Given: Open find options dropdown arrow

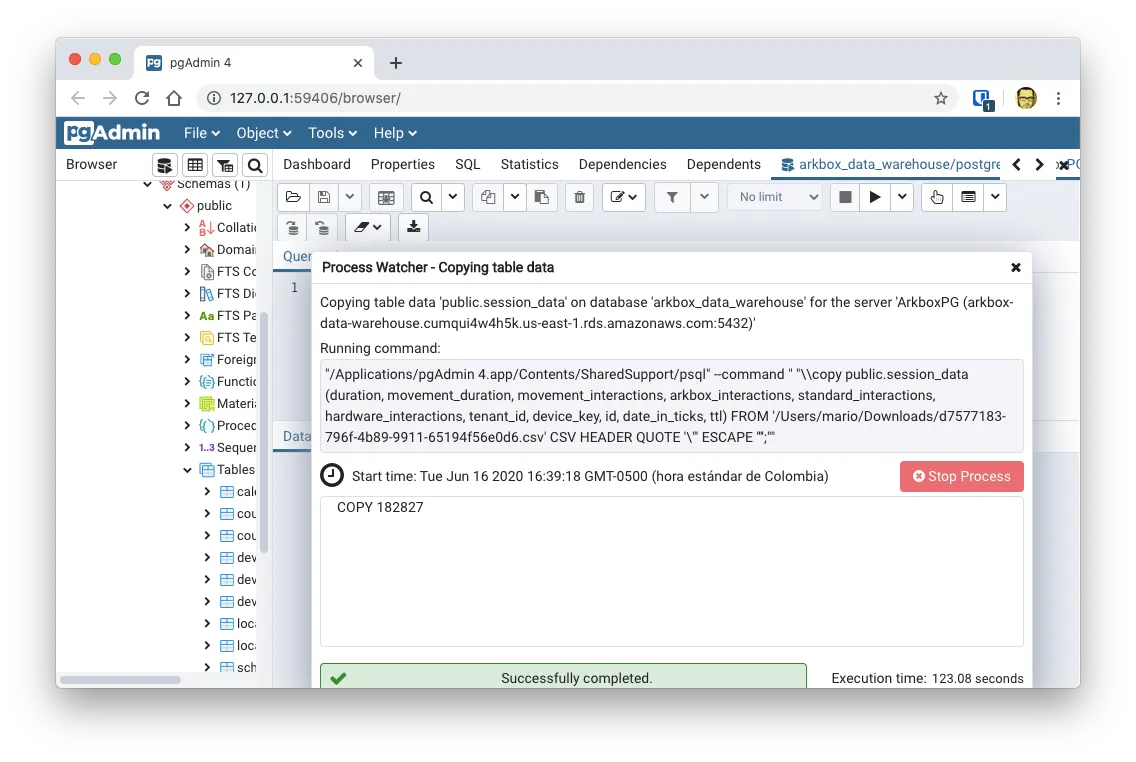Looking at the screenshot, I should 453,197.
